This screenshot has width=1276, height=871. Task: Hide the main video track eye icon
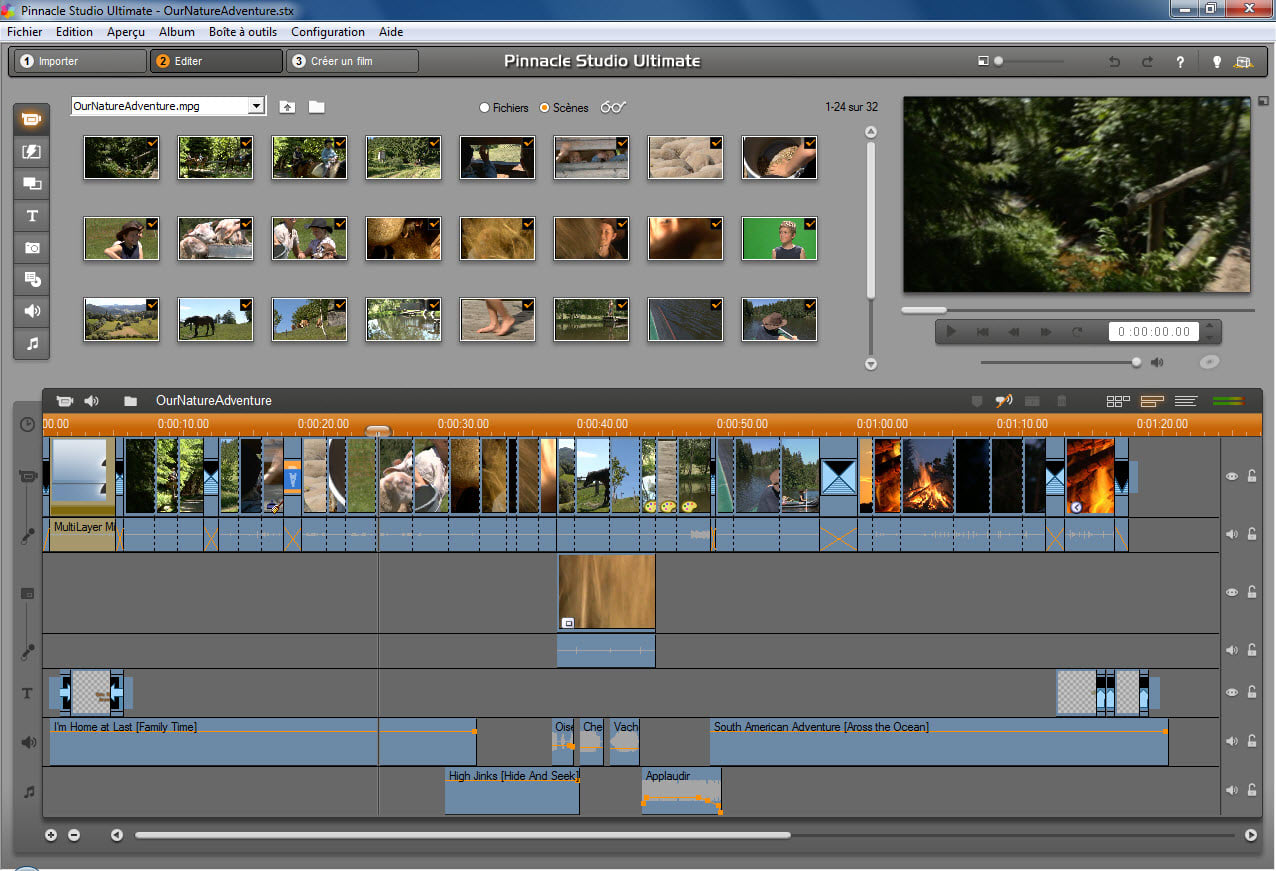[x=1233, y=476]
